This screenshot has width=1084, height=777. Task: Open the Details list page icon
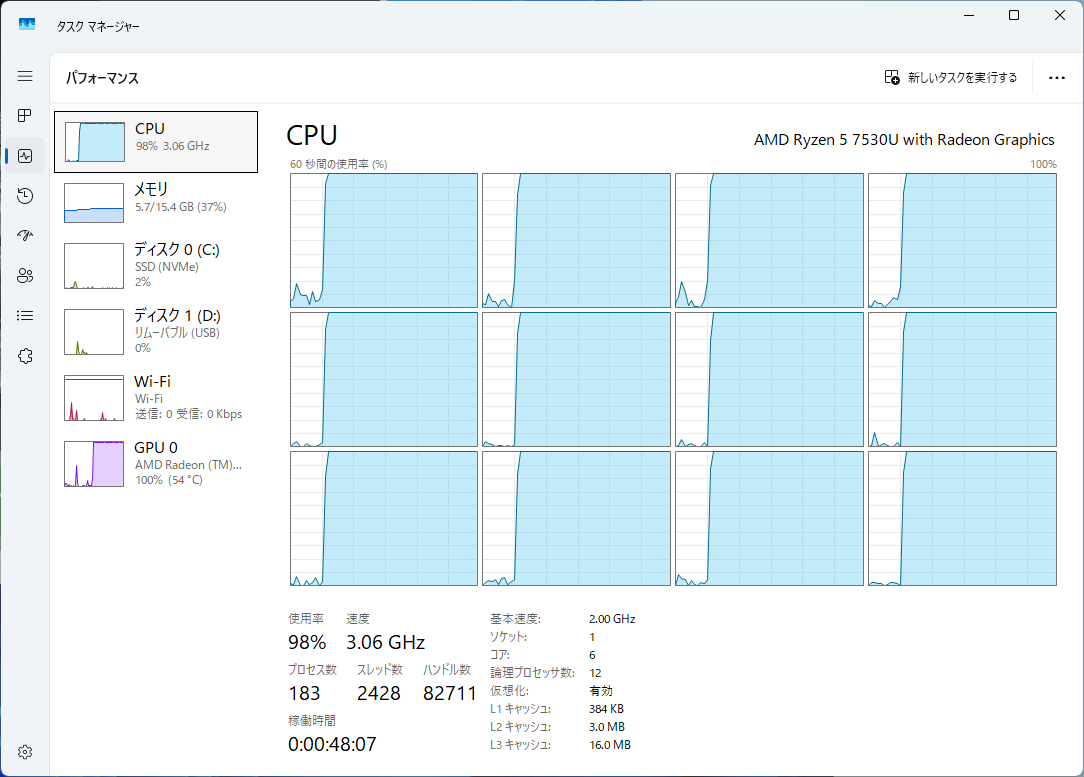(25, 316)
